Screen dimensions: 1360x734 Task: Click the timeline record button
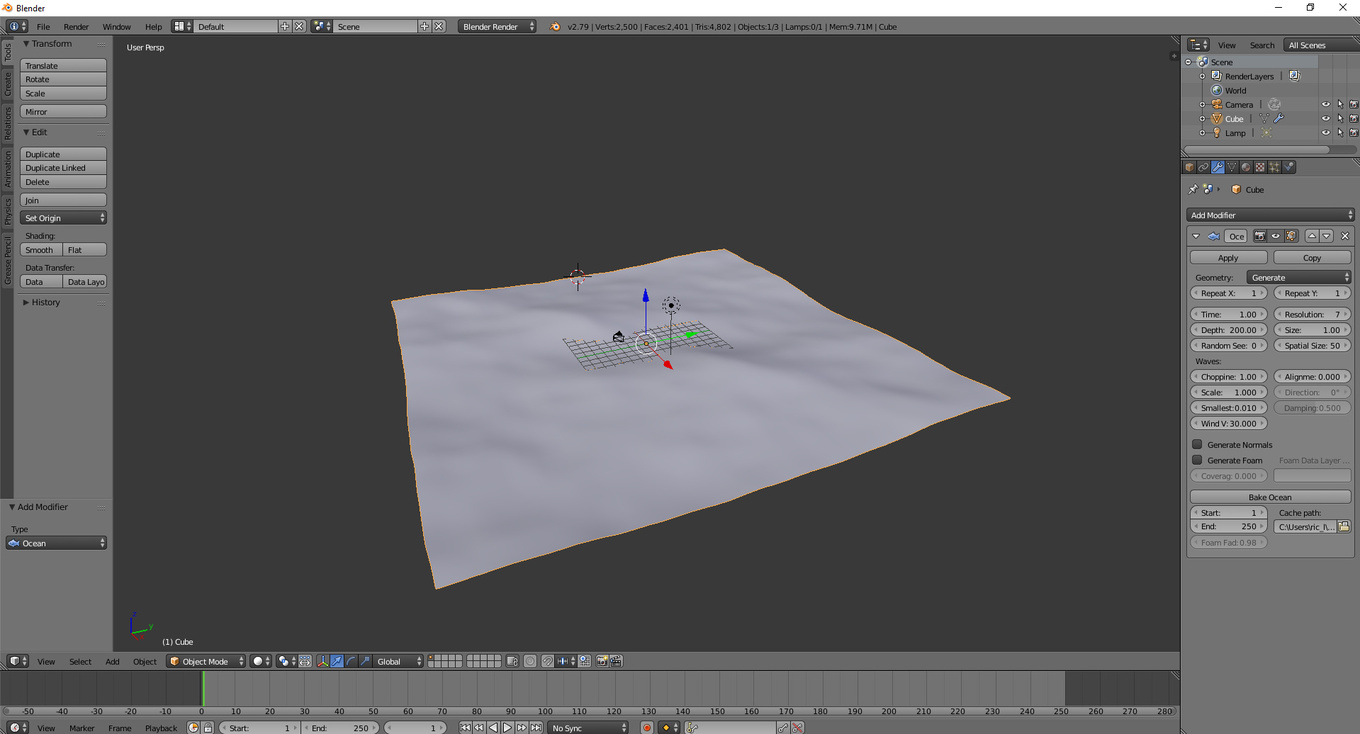point(647,728)
